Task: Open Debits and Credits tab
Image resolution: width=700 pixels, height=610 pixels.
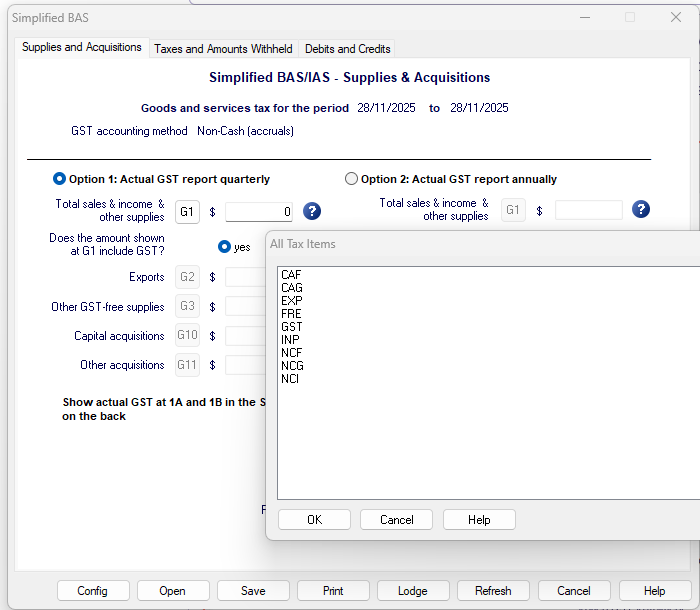Action: [x=347, y=49]
